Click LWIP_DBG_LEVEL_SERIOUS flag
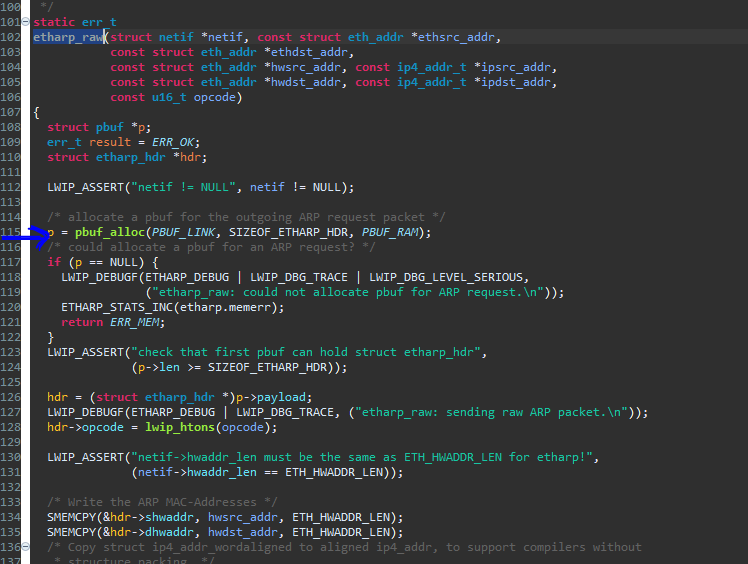Image resolution: width=748 pixels, height=564 pixels. click(446, 277)
